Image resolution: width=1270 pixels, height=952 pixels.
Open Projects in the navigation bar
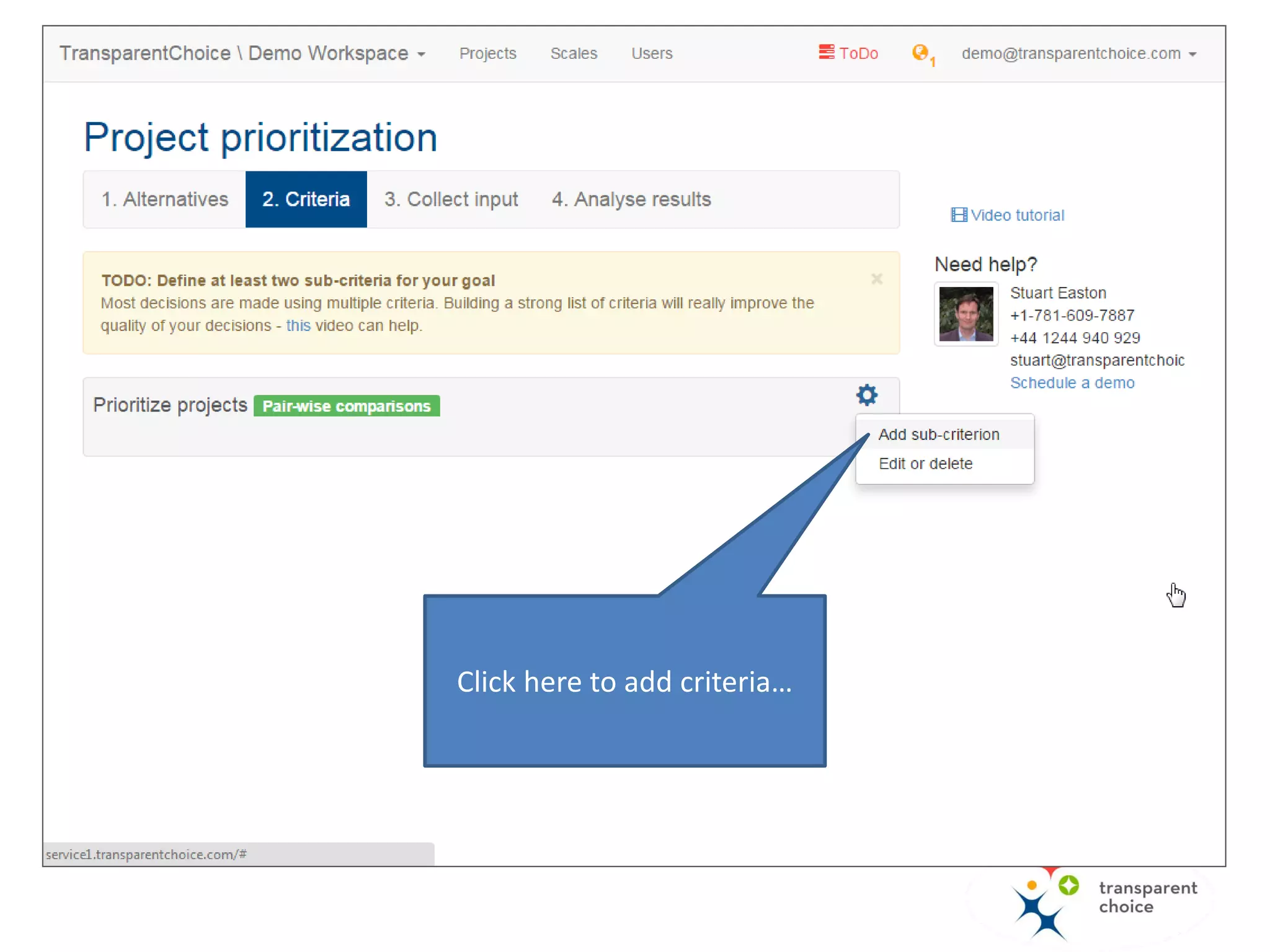pos(487,54)
